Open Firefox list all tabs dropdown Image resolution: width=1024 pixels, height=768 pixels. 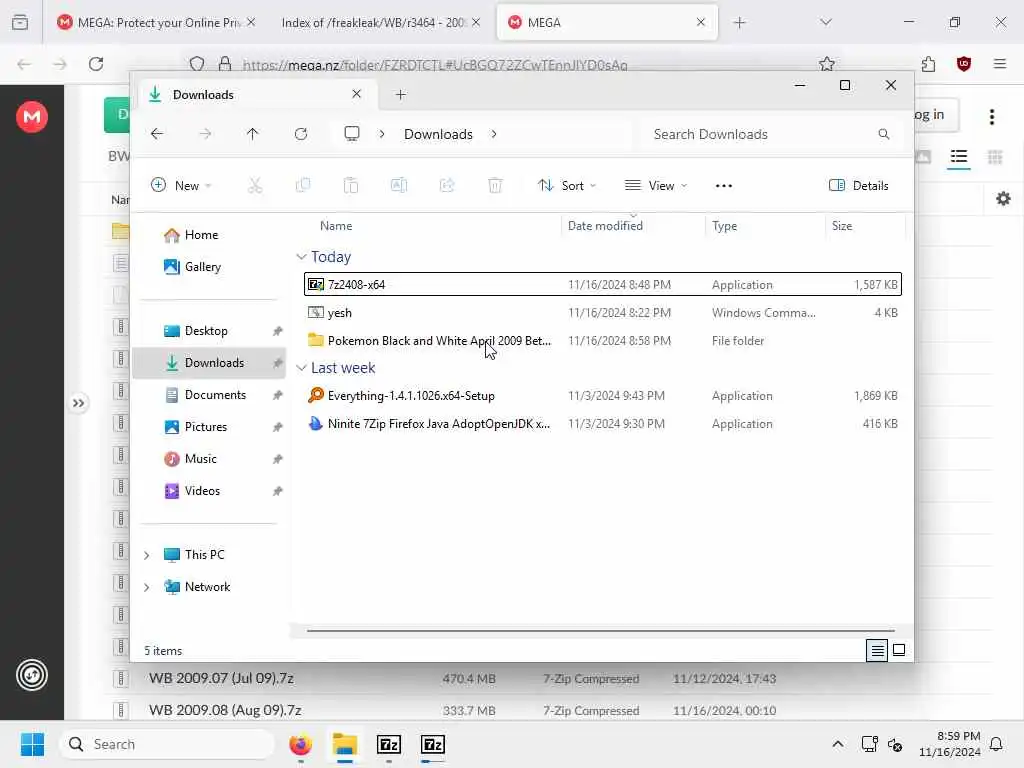coord(826,22)
